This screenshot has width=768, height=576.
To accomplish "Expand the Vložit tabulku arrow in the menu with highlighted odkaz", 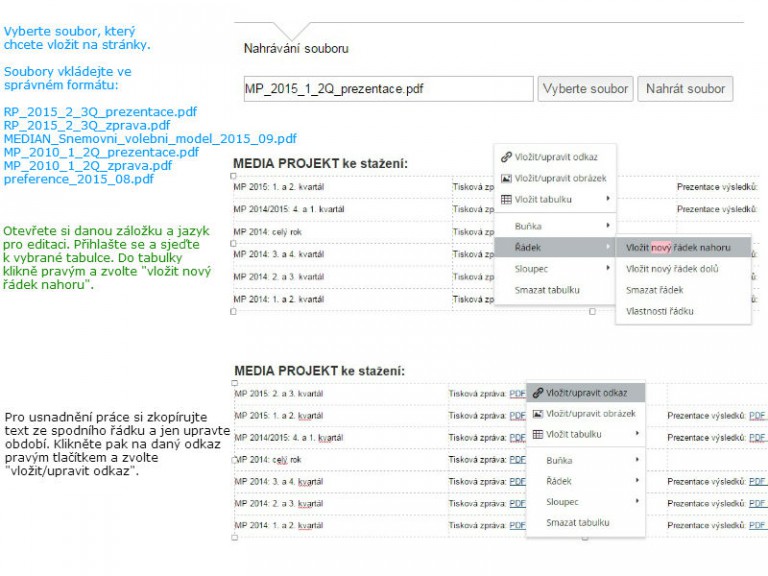I will [x=638, y=435].
